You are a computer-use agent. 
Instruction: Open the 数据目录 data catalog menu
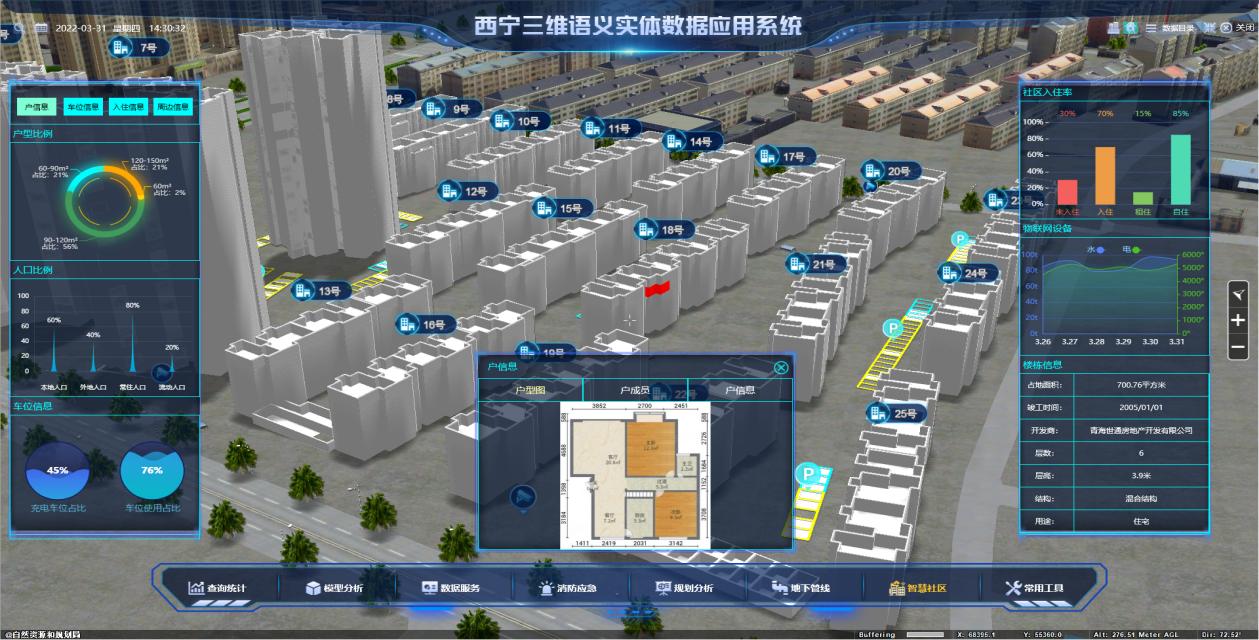pyautogui.click(x=1171, y=29)
